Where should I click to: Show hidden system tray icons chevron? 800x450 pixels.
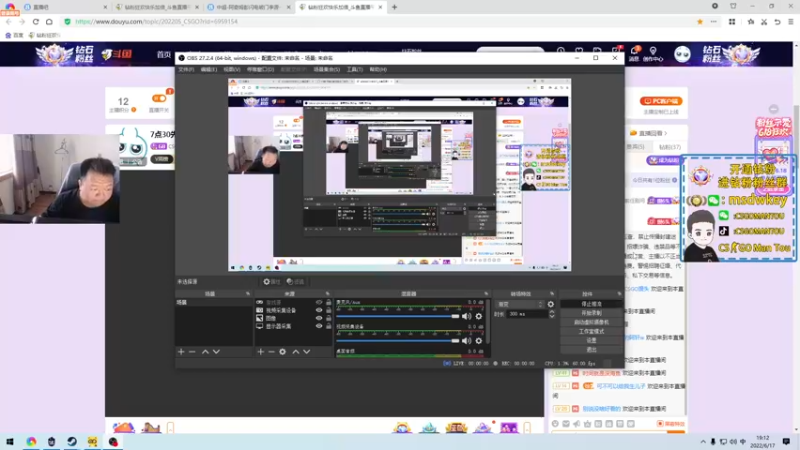pyautogui.click(x=703, y=442)
